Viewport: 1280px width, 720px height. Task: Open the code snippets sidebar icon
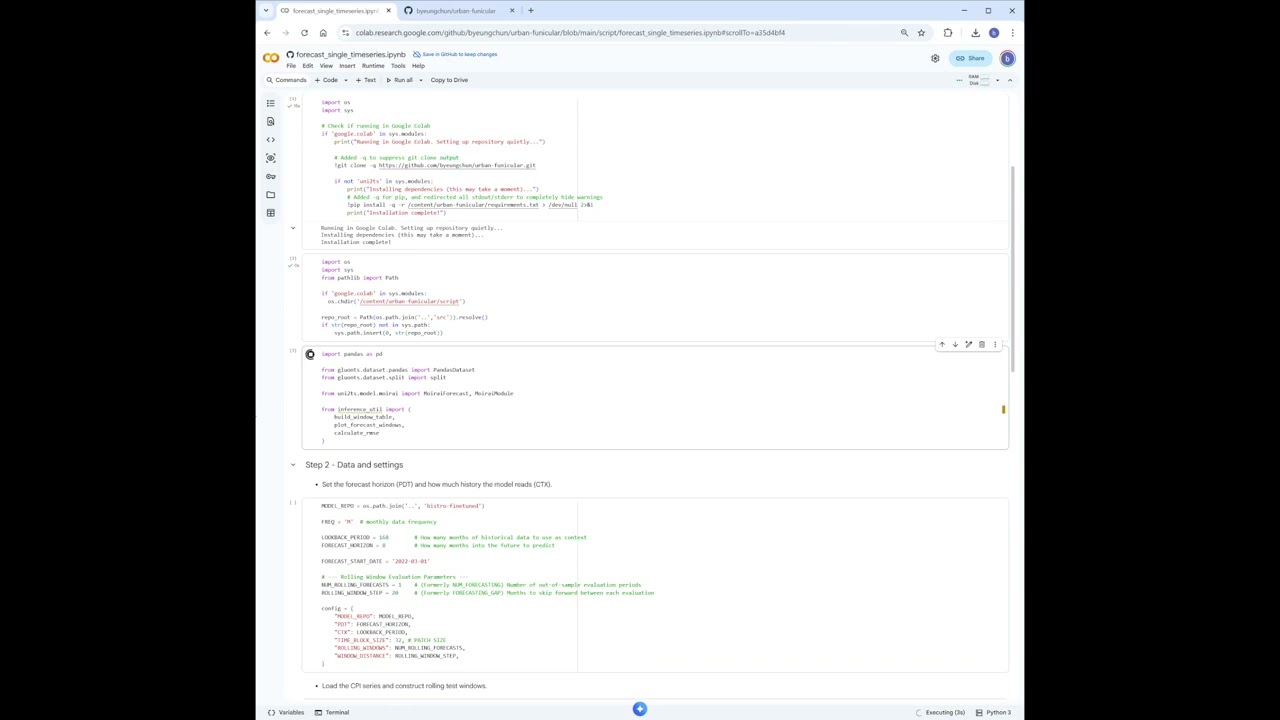tap(270, 140)
